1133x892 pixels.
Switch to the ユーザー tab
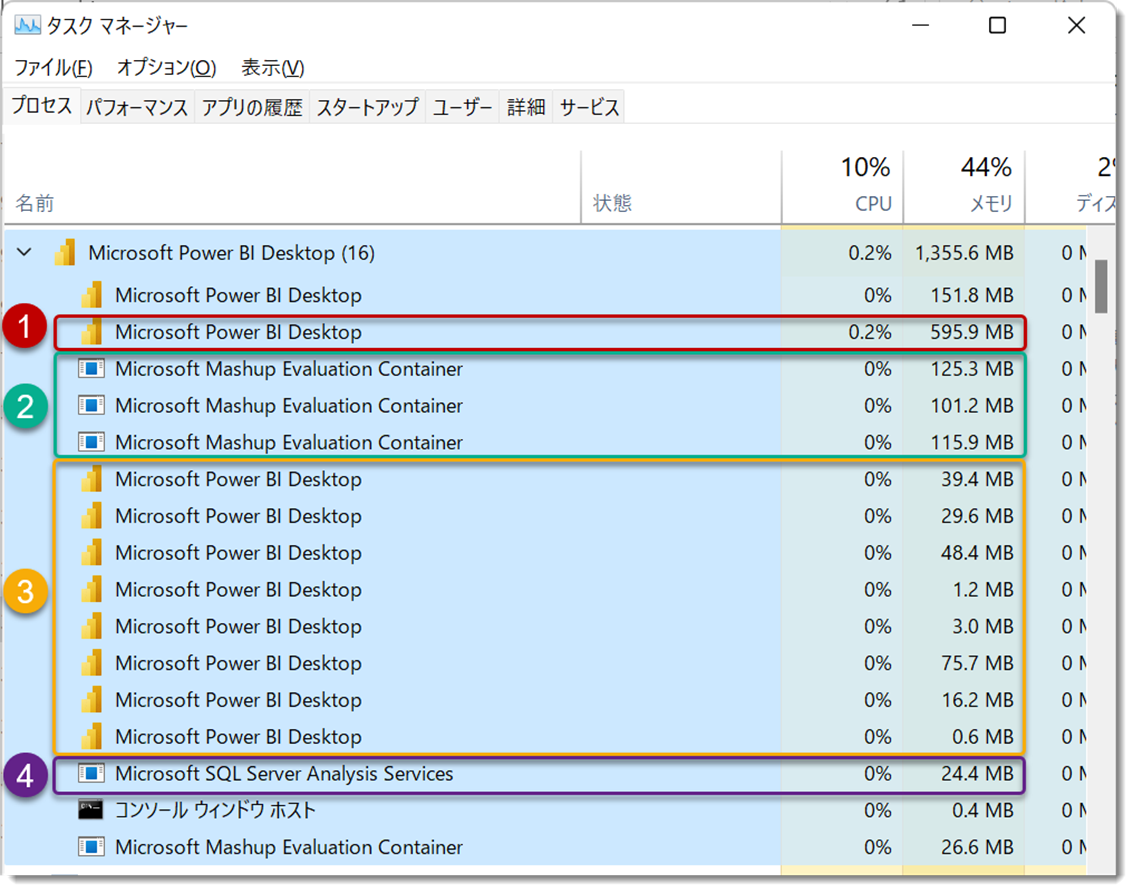point(462,107)
